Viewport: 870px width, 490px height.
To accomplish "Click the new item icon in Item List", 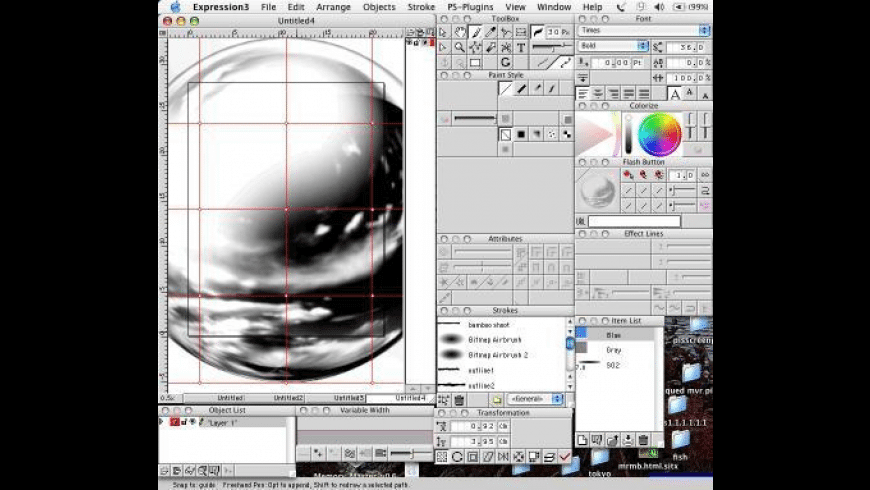I will (582, 440).
